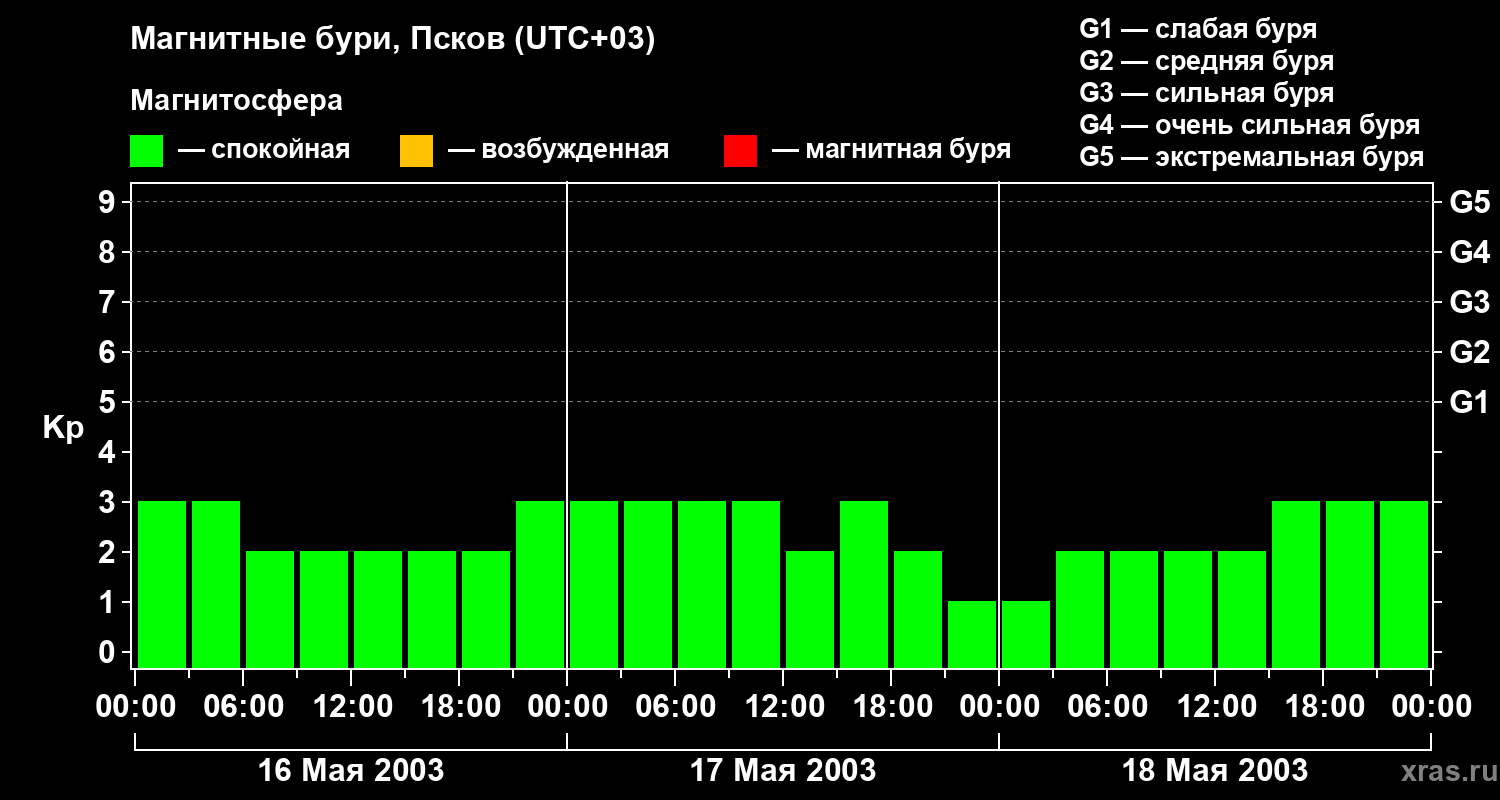Click the final green bar of 18 May

pos(1404,584)
